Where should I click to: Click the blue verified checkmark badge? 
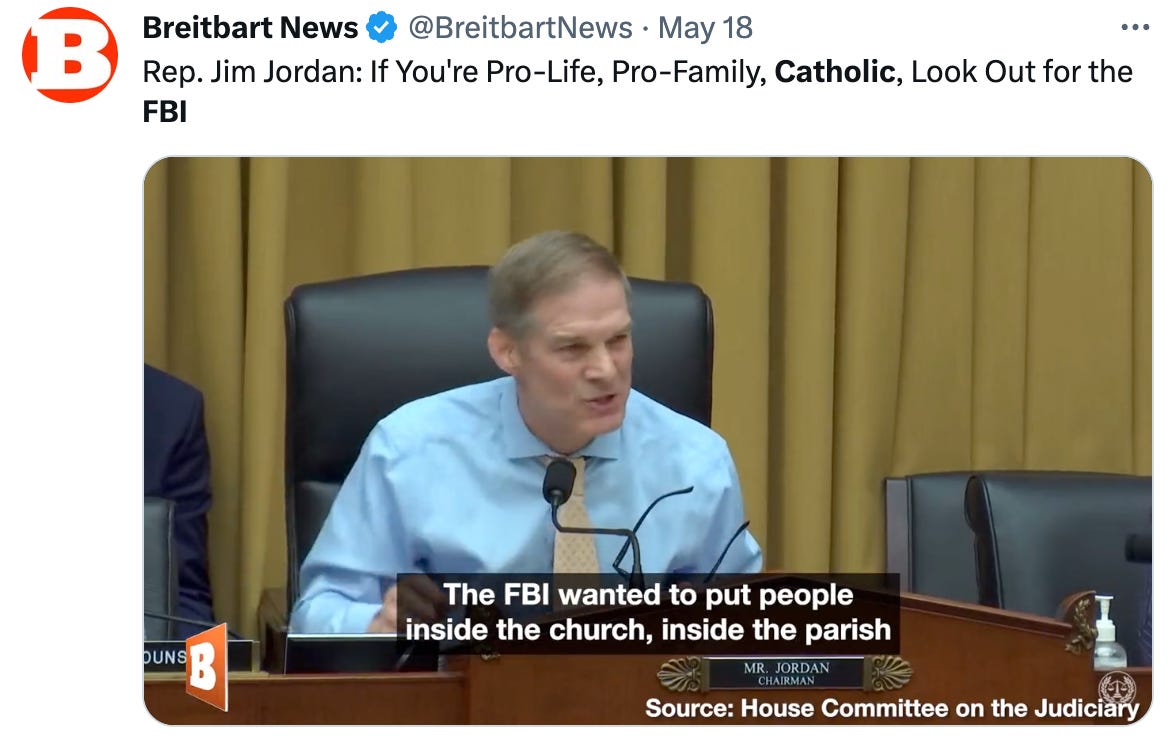[x=381, y=28]
